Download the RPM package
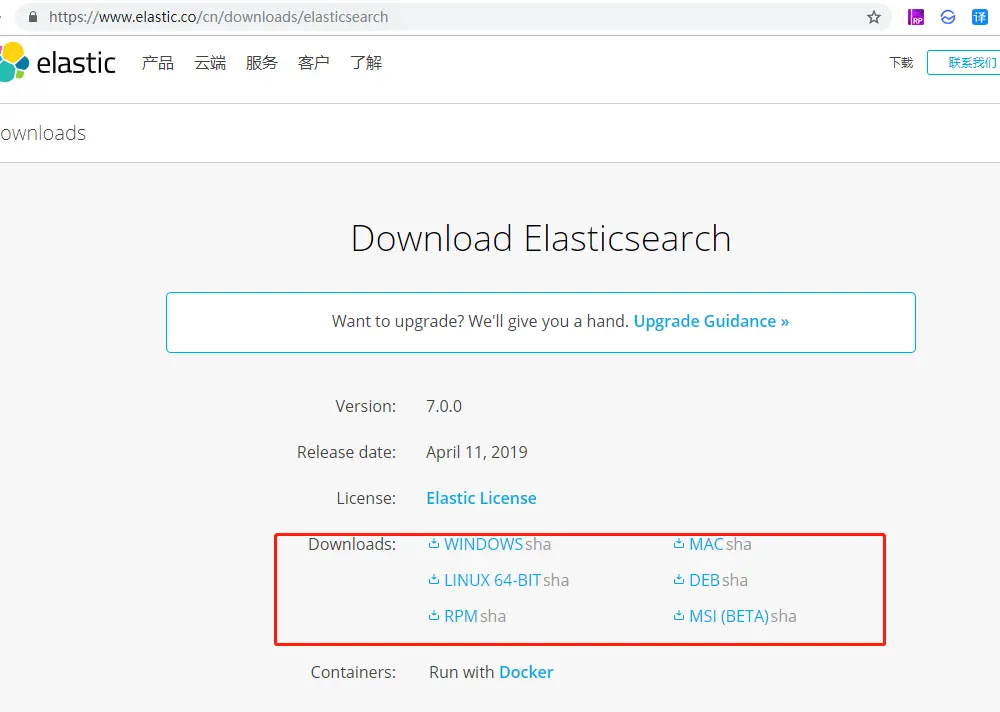 pyautogui.click(x=460, y=616)
